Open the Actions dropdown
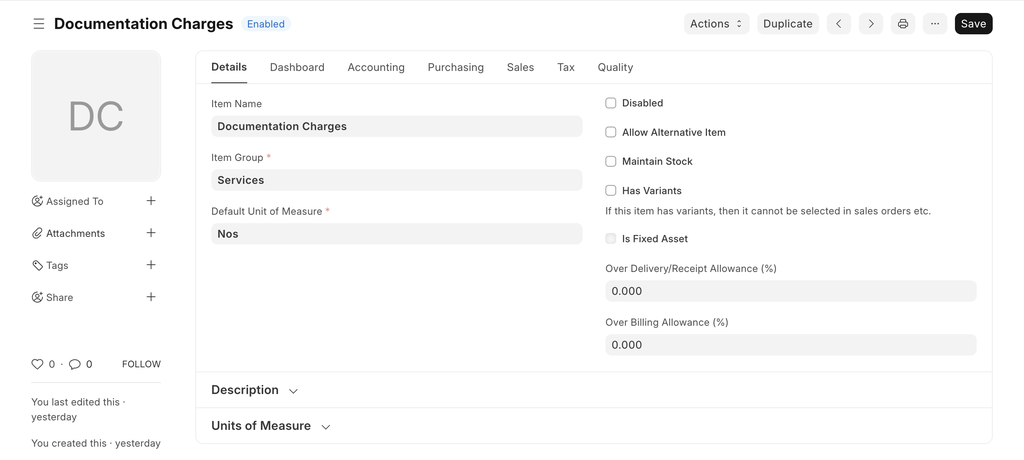This screenshot has width=1024, height=460. click(716, 24)
